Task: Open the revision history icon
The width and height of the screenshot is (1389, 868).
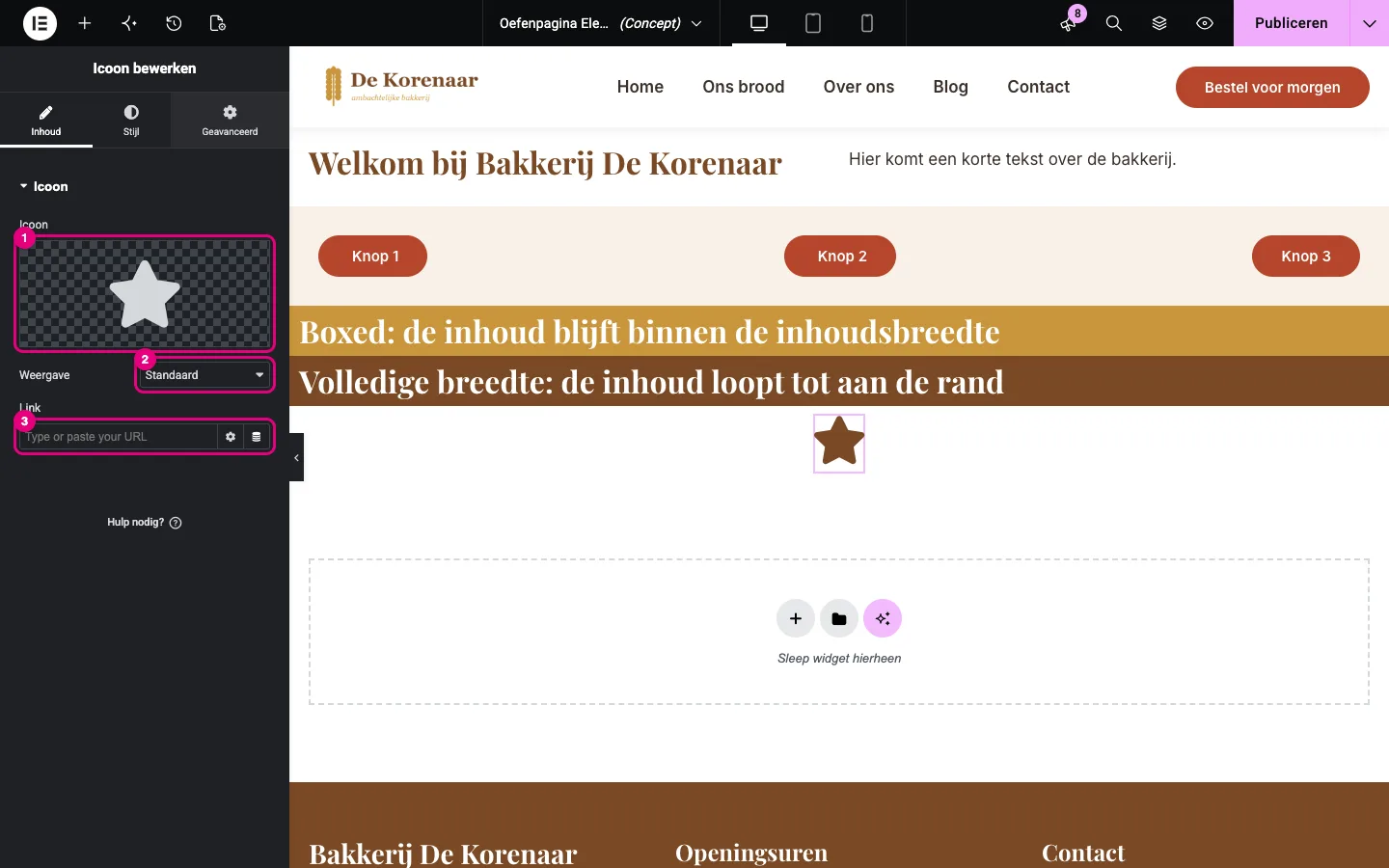Action: pos(174,23)
